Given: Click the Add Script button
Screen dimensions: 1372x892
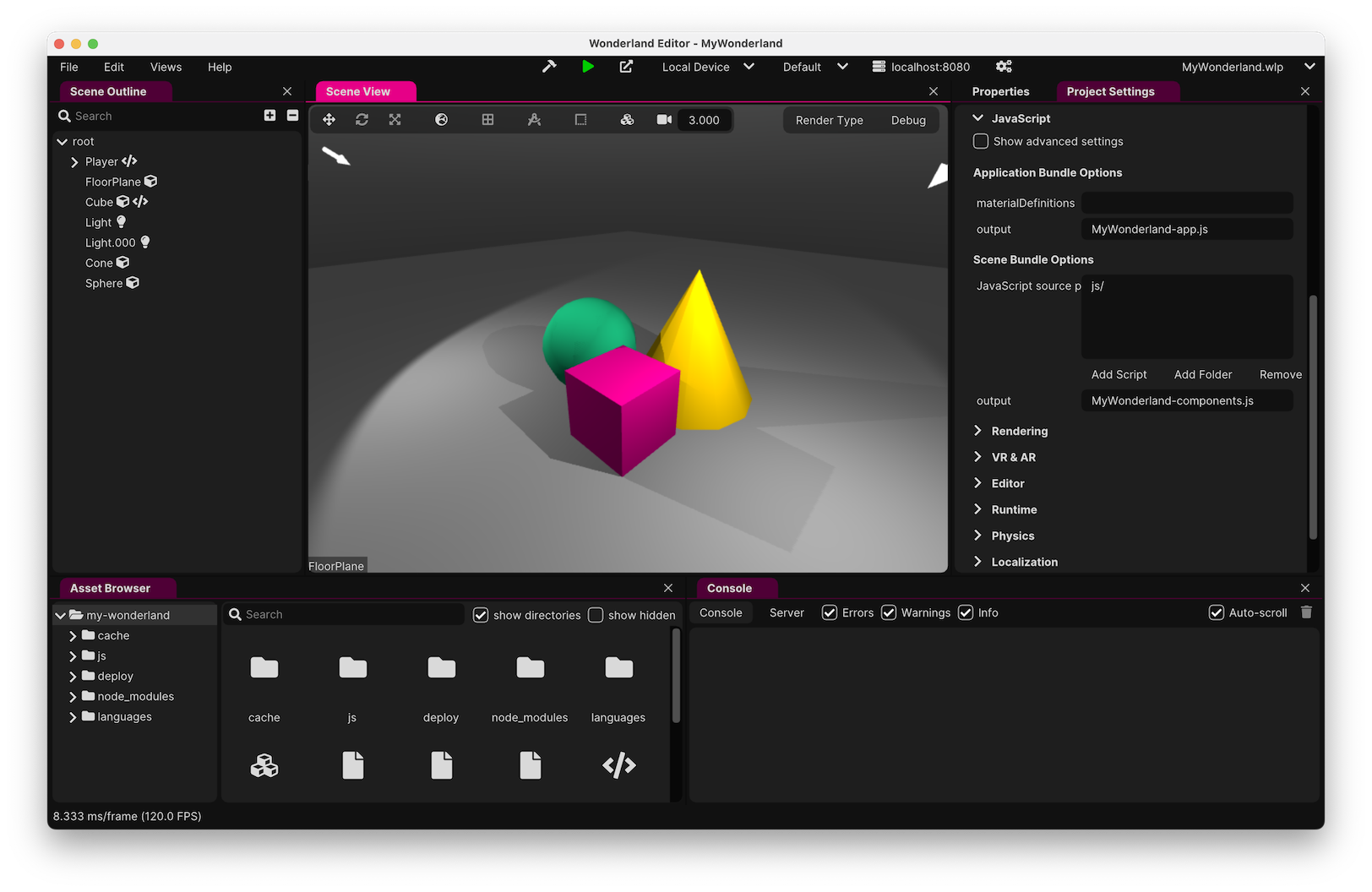Looking at the screenshot, I should (1119, 374).
